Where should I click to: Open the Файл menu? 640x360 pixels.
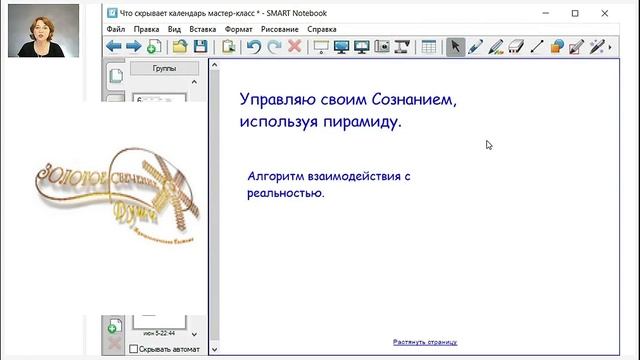click(x=116, y=29)
